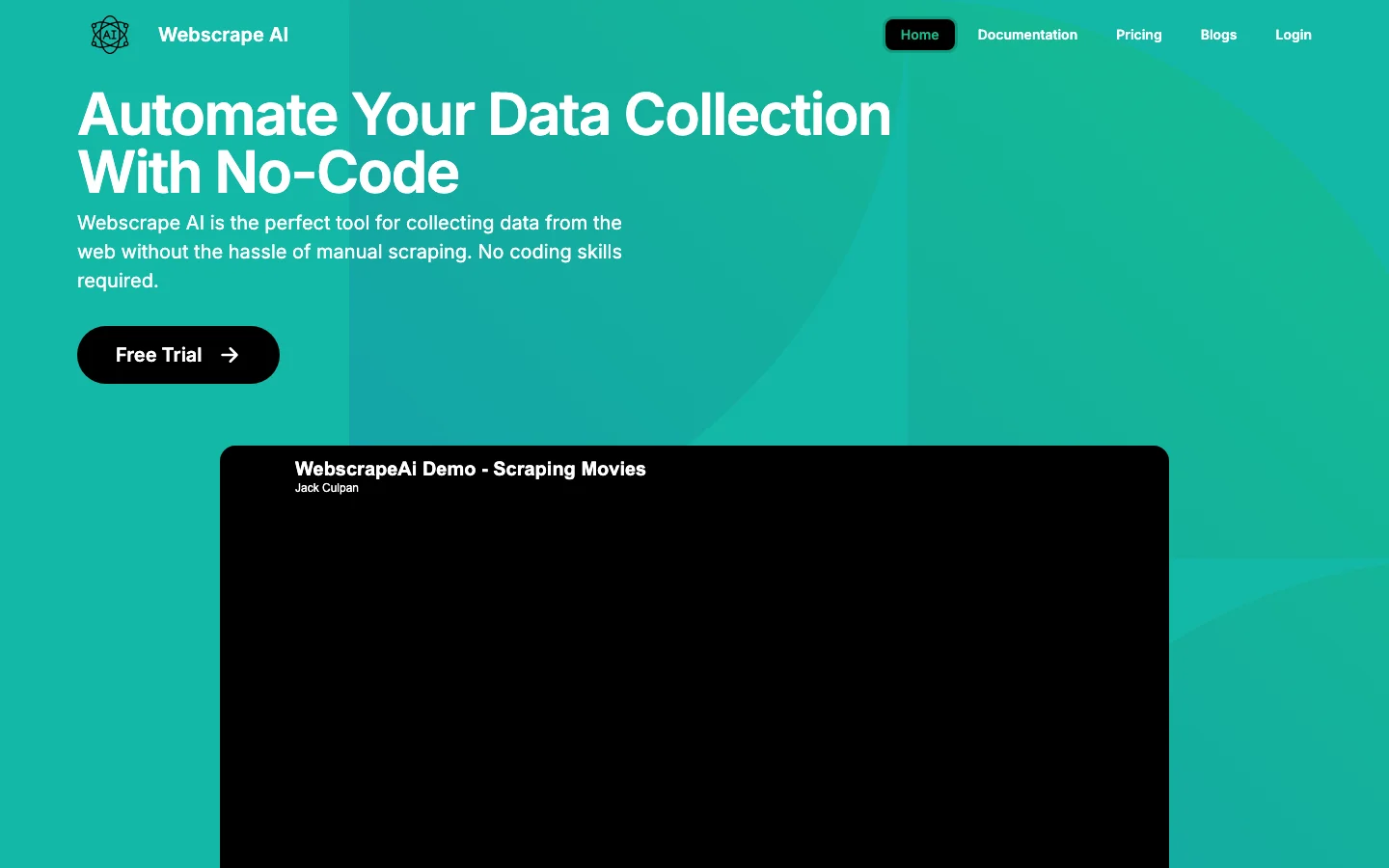Click the "Automate Your Data Collection" headline

coord(484,143)
